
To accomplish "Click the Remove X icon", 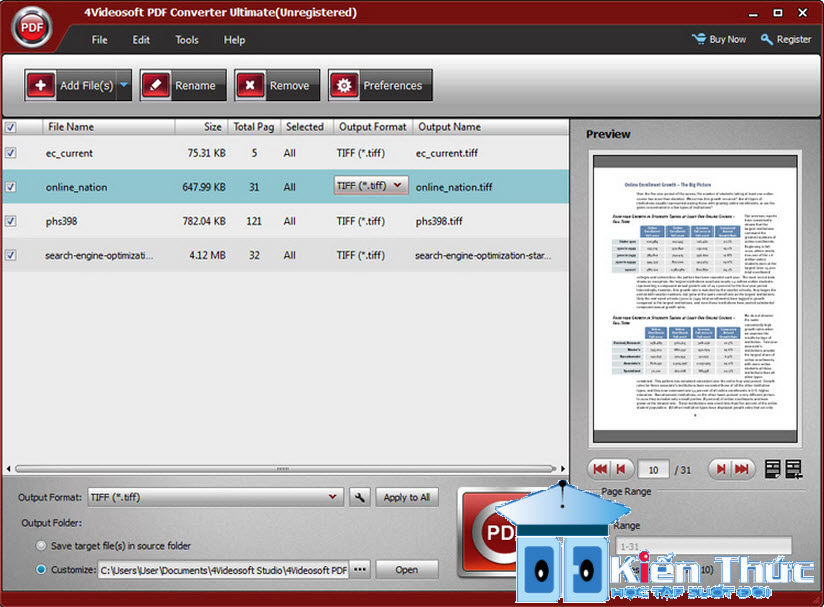I will tap(250, 85).
